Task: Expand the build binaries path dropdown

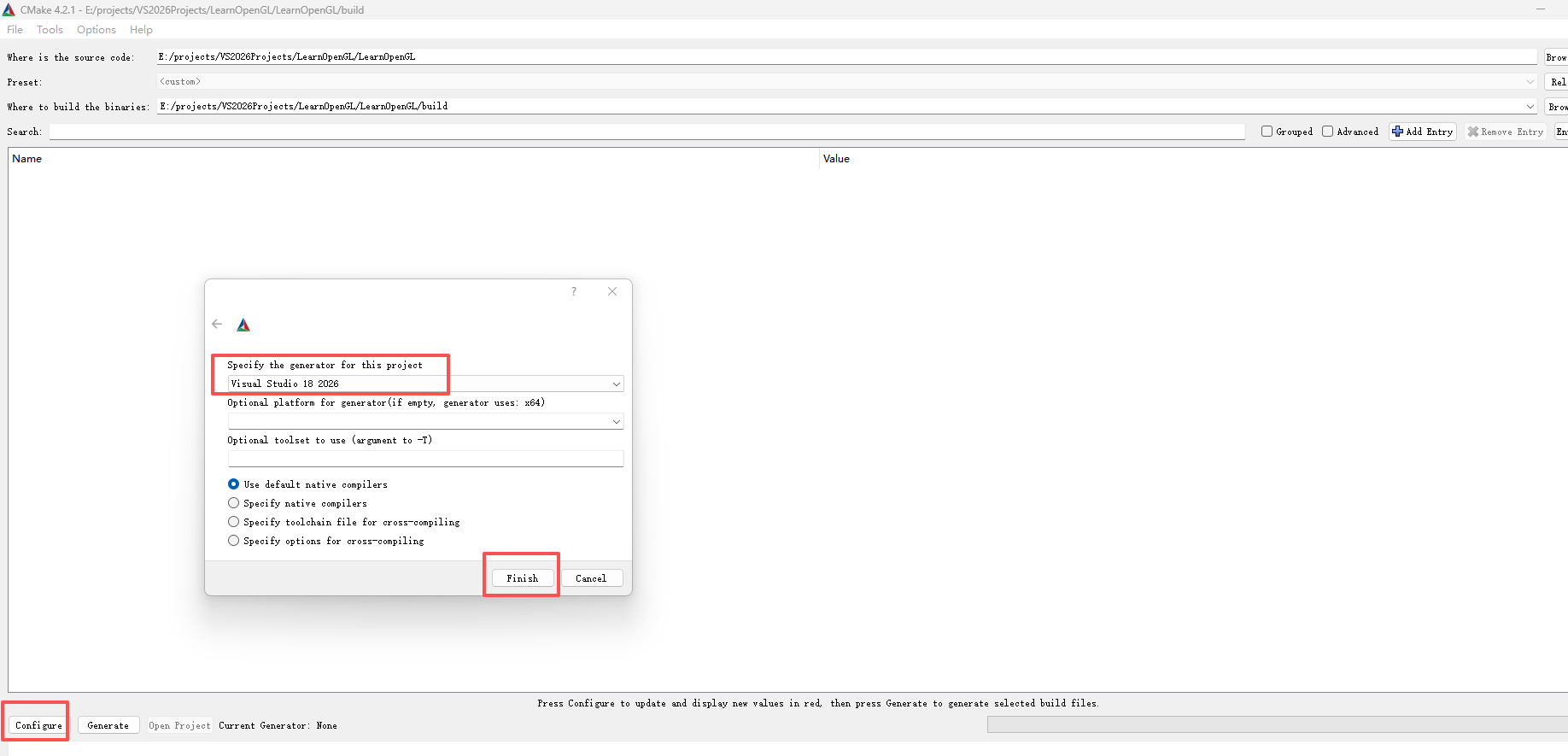Action: (x=1530, y=107)
